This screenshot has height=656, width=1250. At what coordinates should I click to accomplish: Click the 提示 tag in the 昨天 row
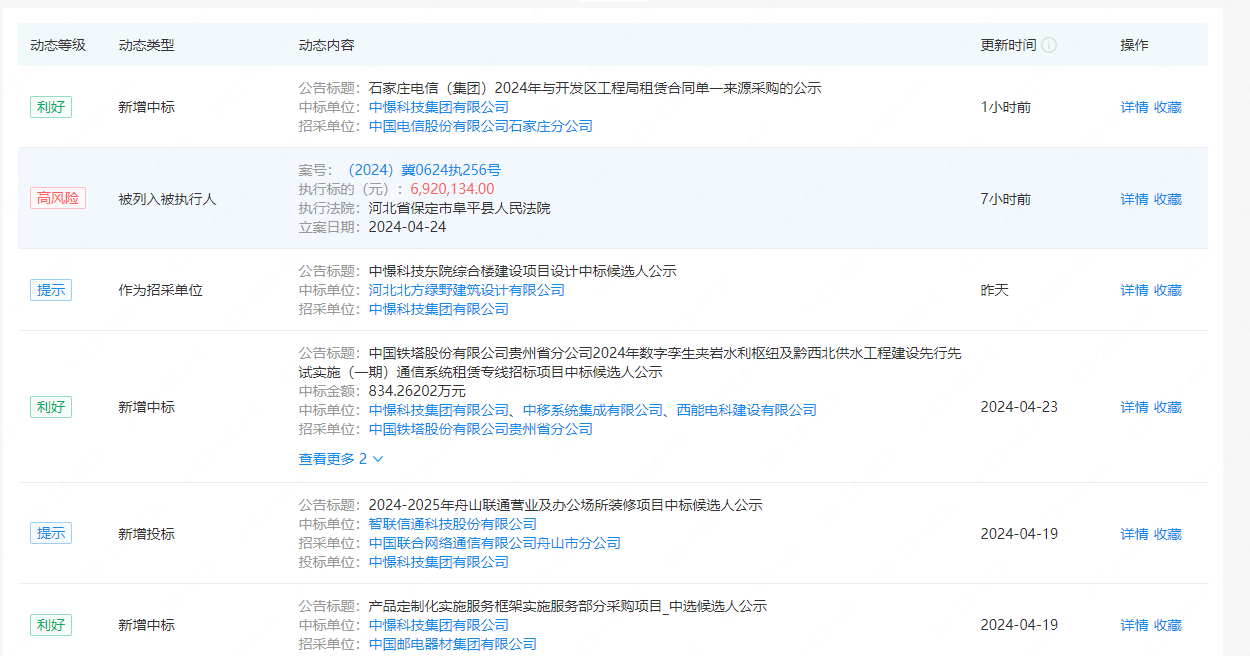[x=51, y=290]
